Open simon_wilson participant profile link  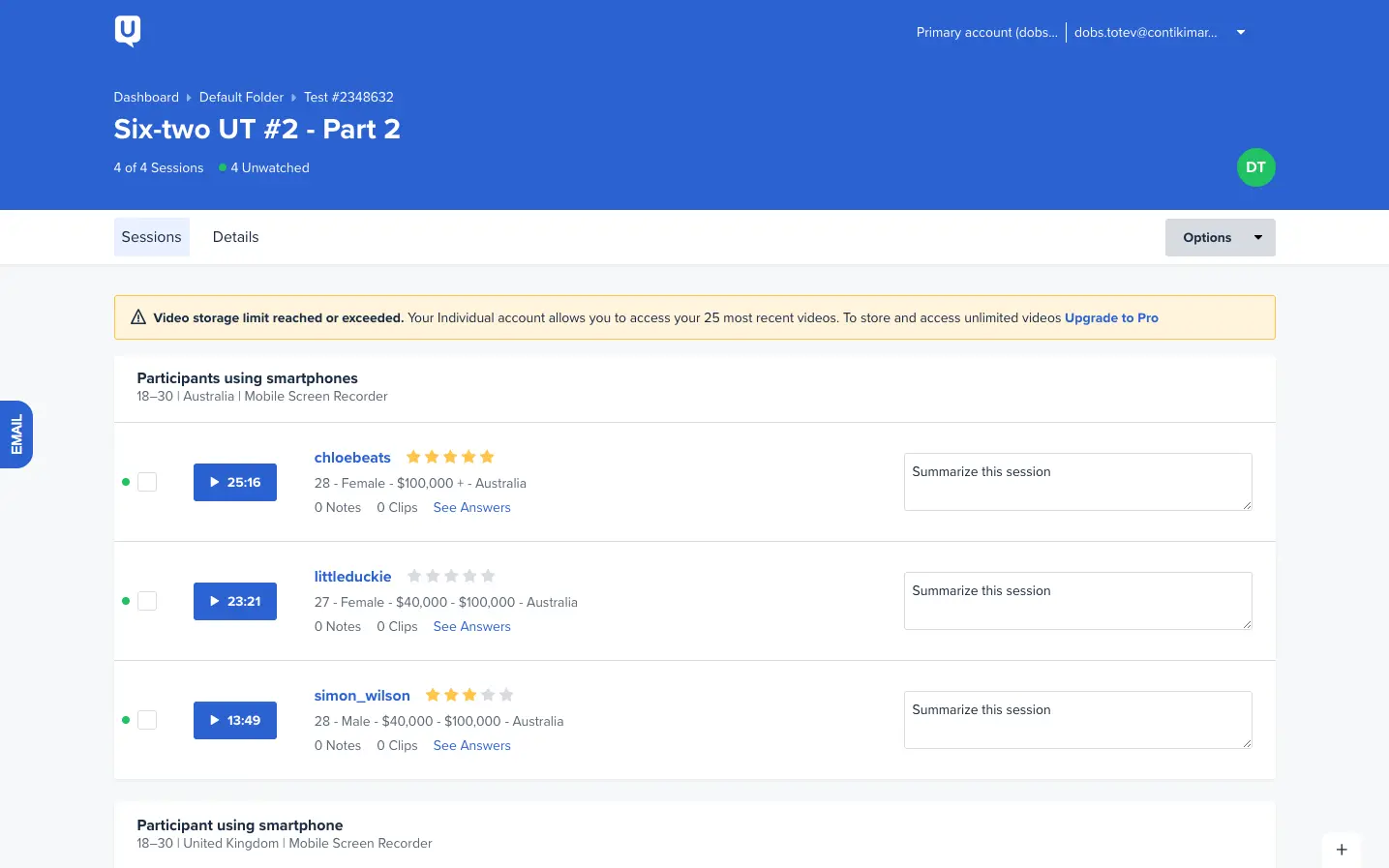362,696
